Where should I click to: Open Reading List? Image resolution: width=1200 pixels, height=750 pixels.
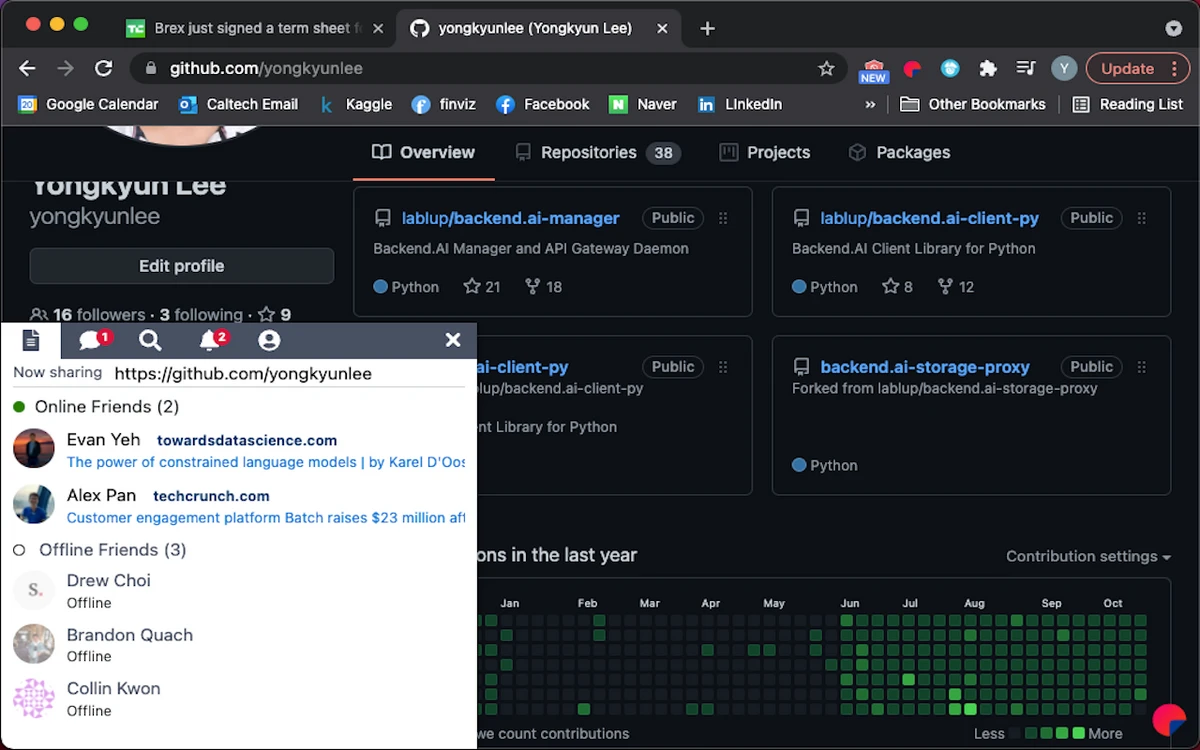click(1128, 104)
